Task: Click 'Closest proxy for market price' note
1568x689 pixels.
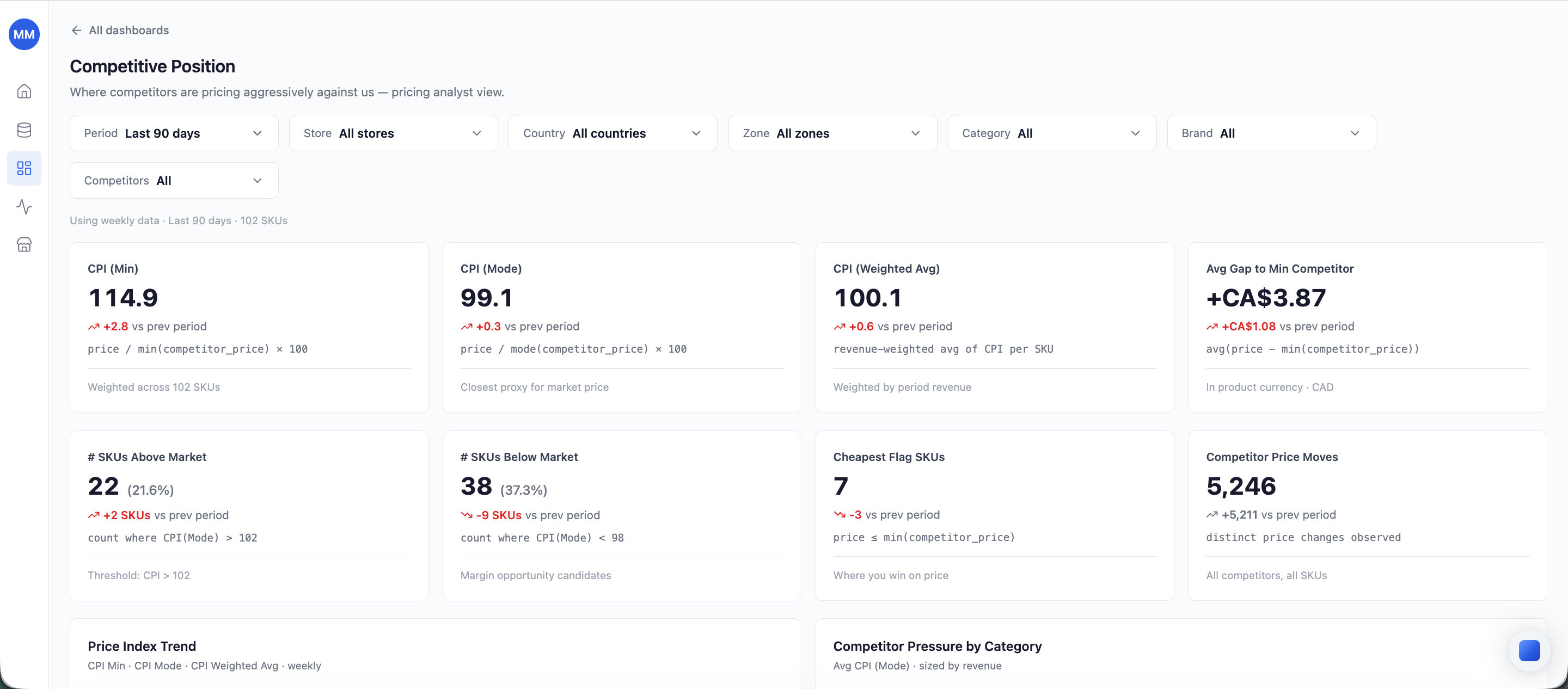Action: [534, 387]
